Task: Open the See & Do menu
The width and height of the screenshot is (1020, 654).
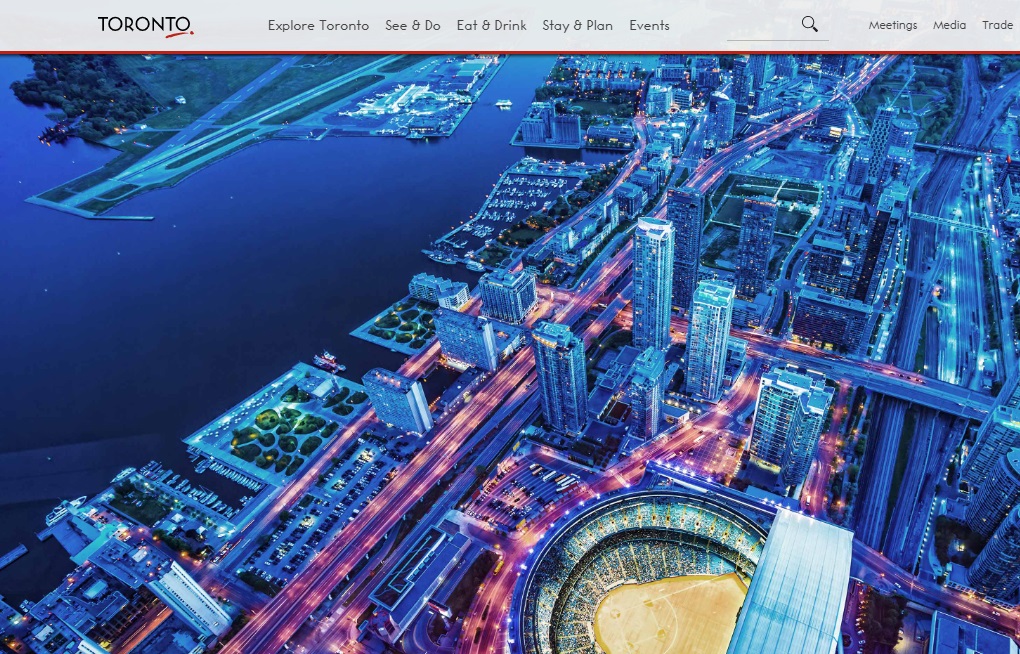Action: (x=412, y=25)
